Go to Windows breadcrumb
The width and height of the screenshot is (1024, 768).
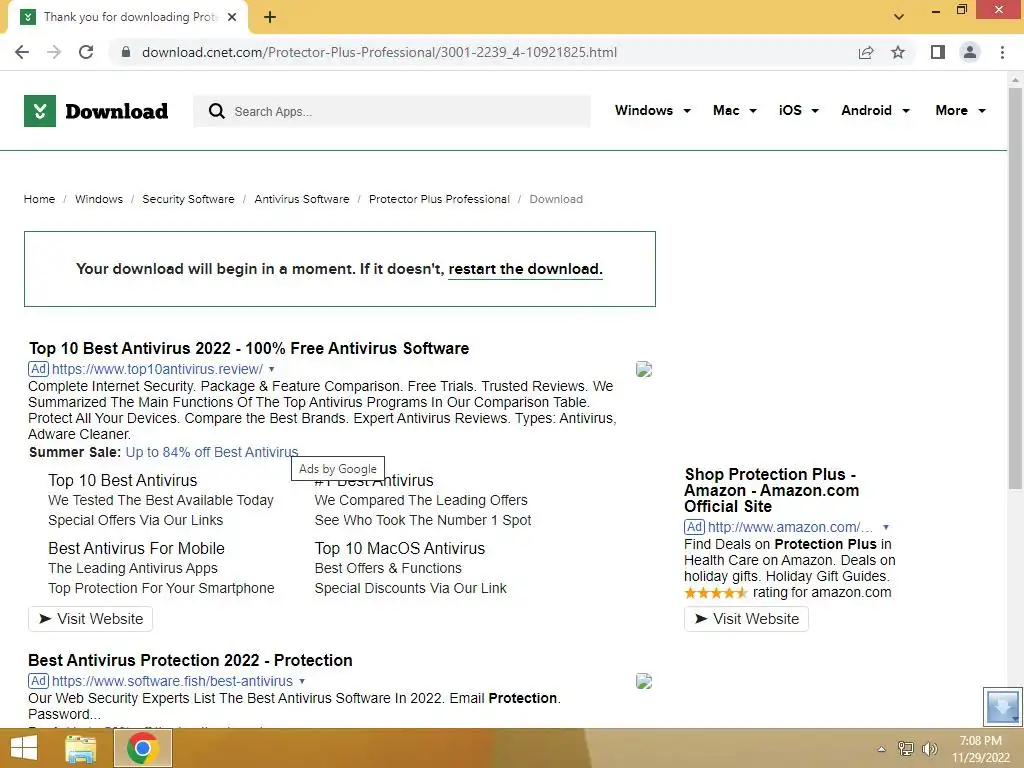click(99, 199)
